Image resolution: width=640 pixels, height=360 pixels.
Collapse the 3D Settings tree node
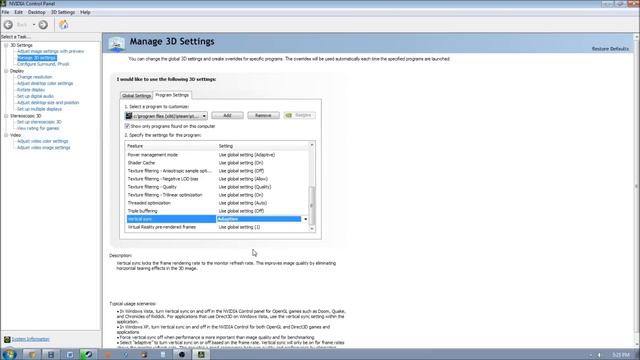click(x=6, y=45)
